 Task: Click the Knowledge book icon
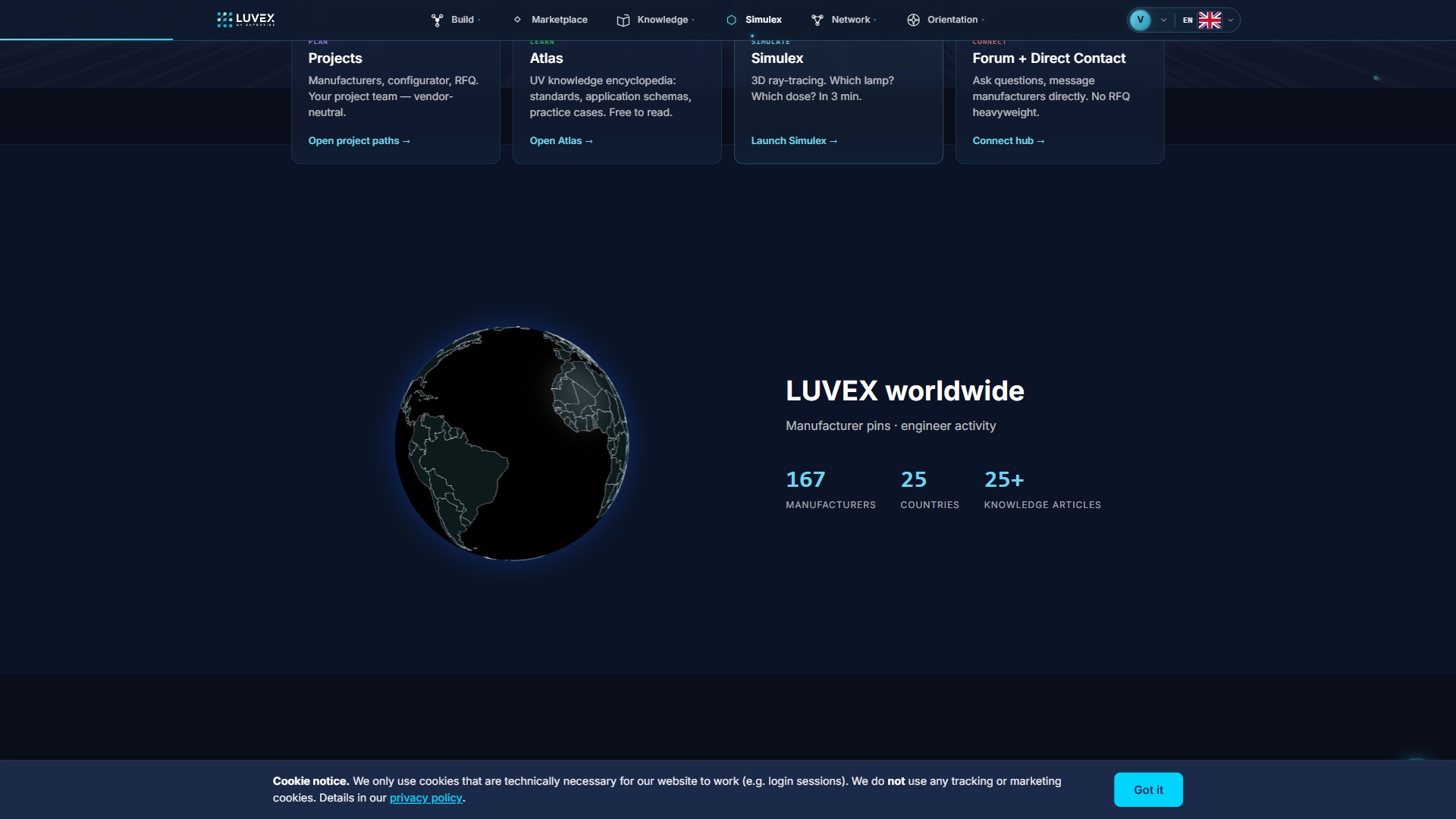click(x=623, y=20)
